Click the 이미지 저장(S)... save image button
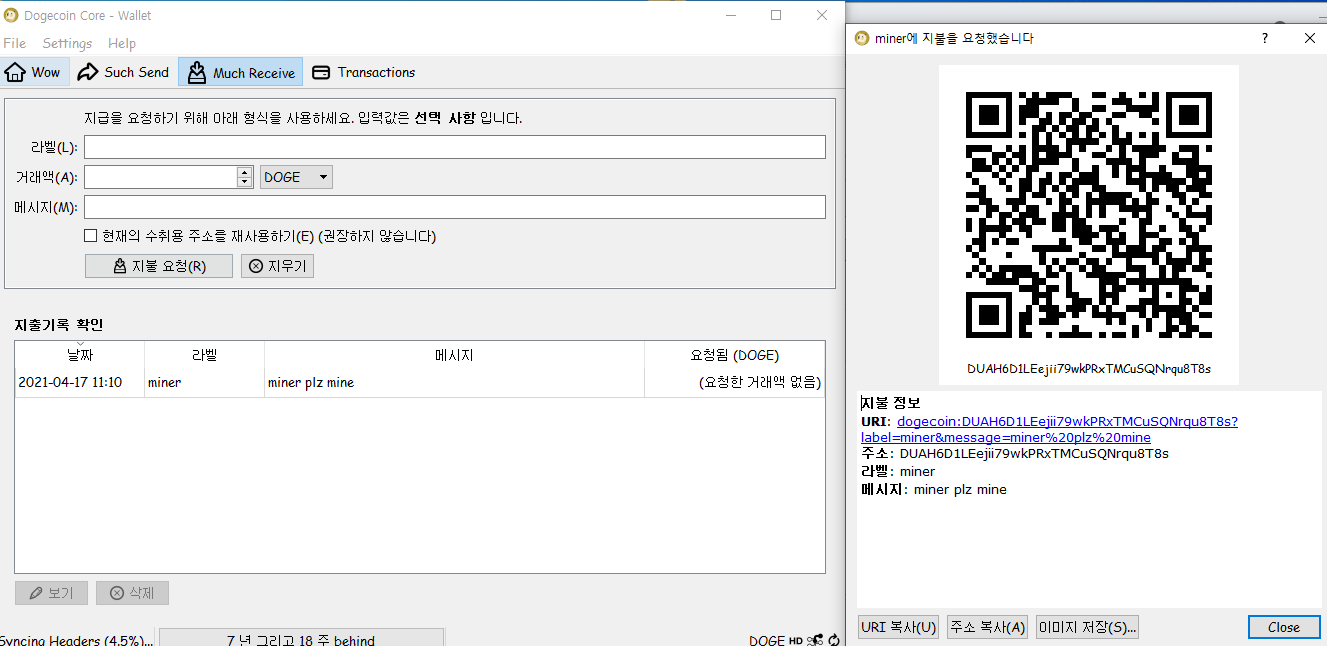The width and height of the screenshot is (1327, 646). (x=1087, y=627)
